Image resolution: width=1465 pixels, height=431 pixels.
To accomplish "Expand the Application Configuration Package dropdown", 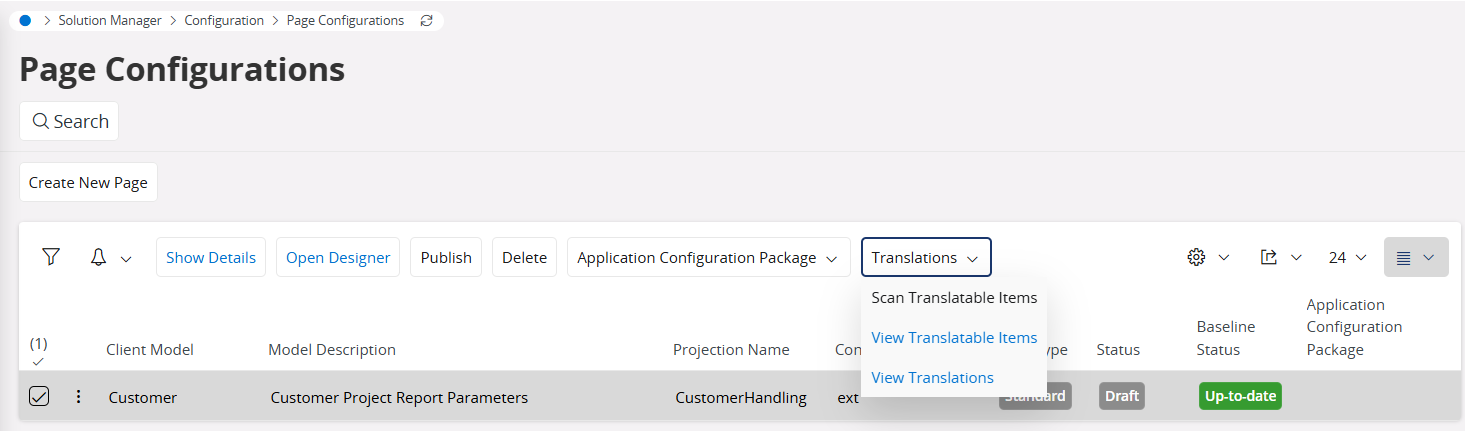I will pyautogui.click(x=708, y=257).
